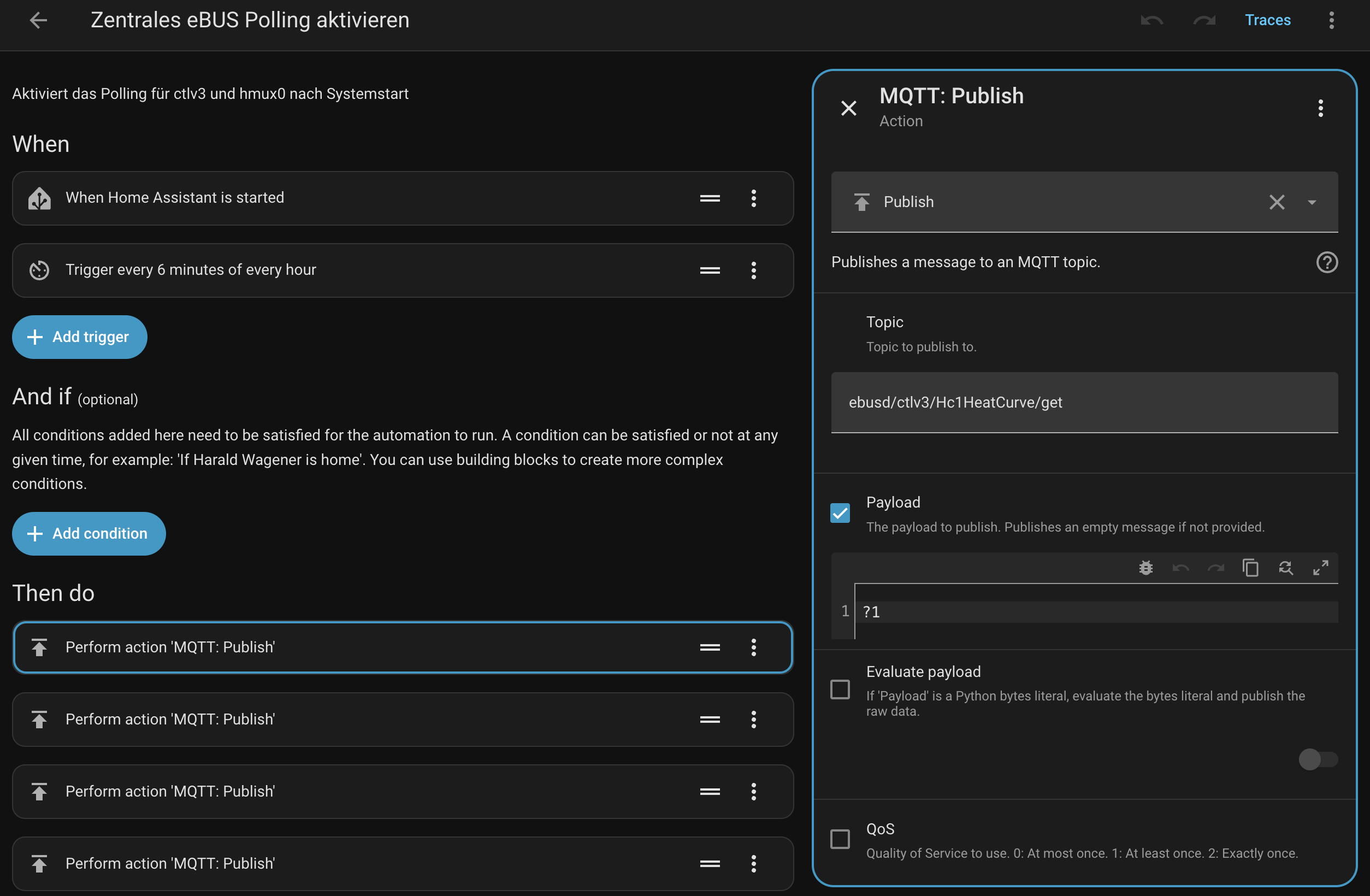Image resolution: width=1370 pixels, height=896 pixels.
Task: Click the bug icon in payload editor toolbar
Action: [x=1145, y=568]
